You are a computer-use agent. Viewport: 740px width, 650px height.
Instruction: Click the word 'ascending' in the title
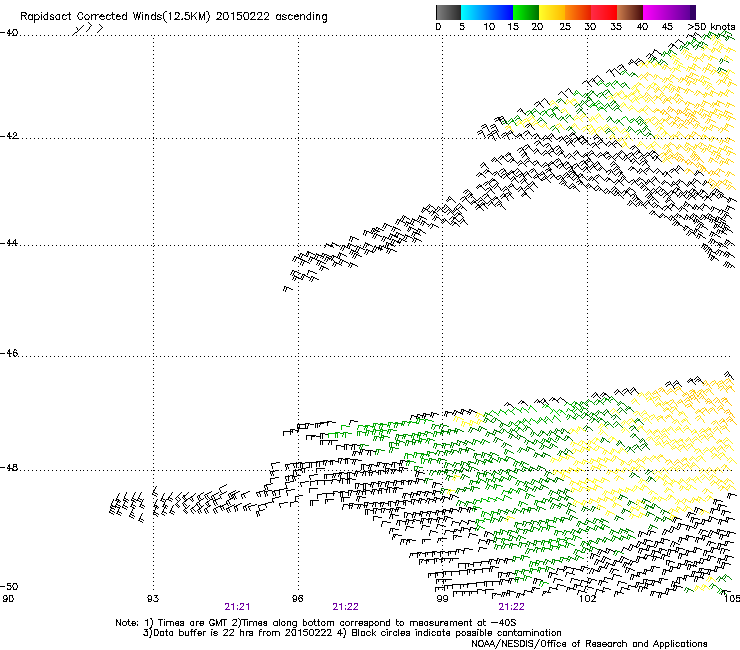click(301, 17)
